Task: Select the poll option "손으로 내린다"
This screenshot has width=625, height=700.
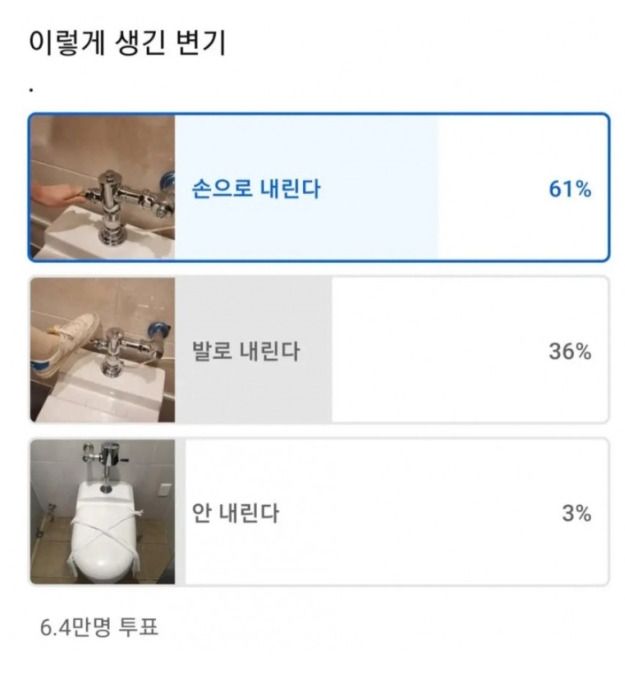Action: [257, 188]
